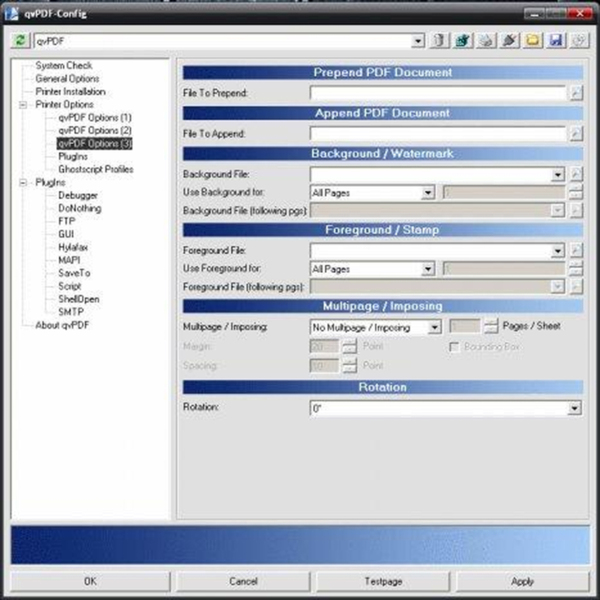Click the yellow open folder icon
The width and height of the screenshot is (600, 600).
click(x=533, y=40)
